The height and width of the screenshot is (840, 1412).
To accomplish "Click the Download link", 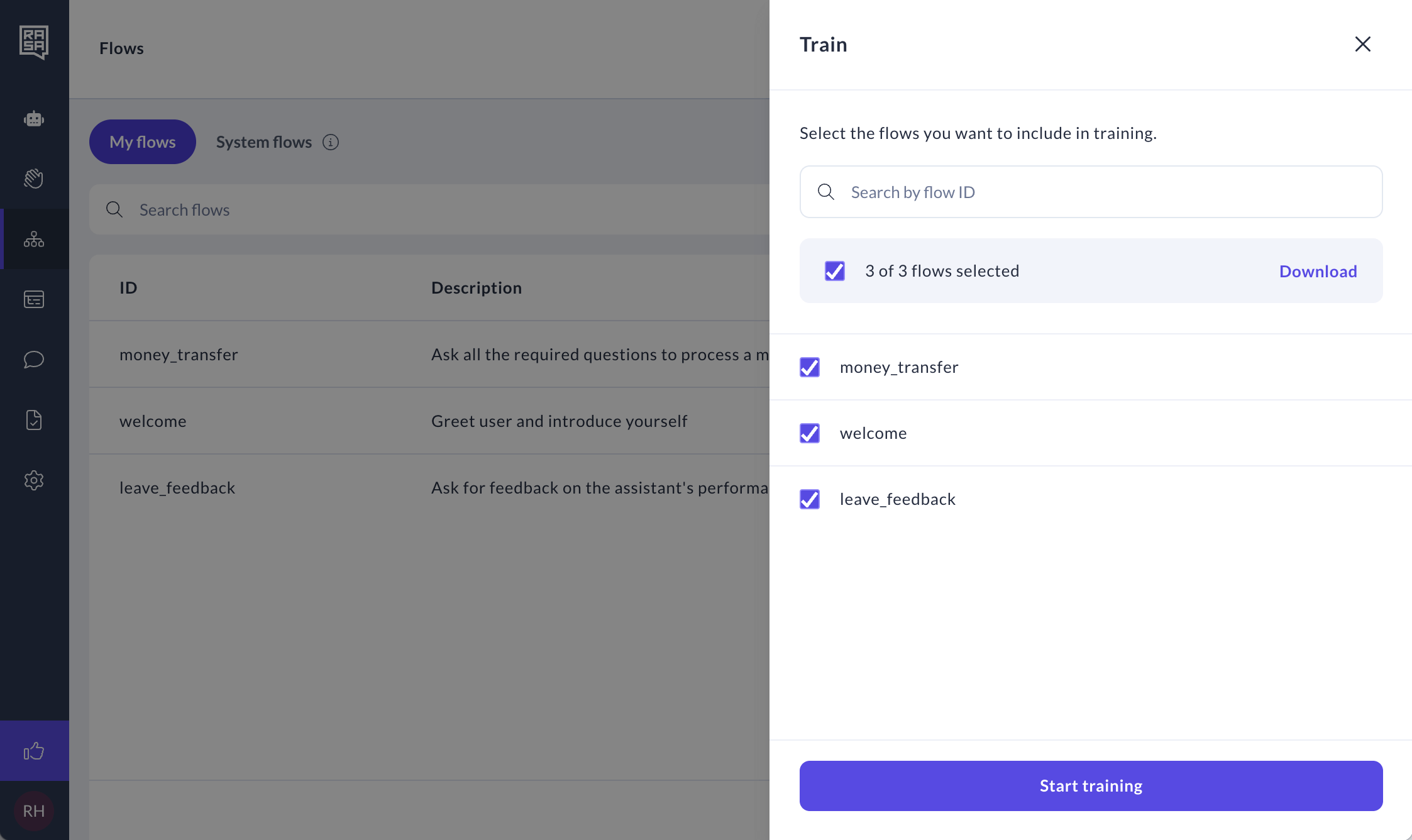I will tap(1318, 271).
